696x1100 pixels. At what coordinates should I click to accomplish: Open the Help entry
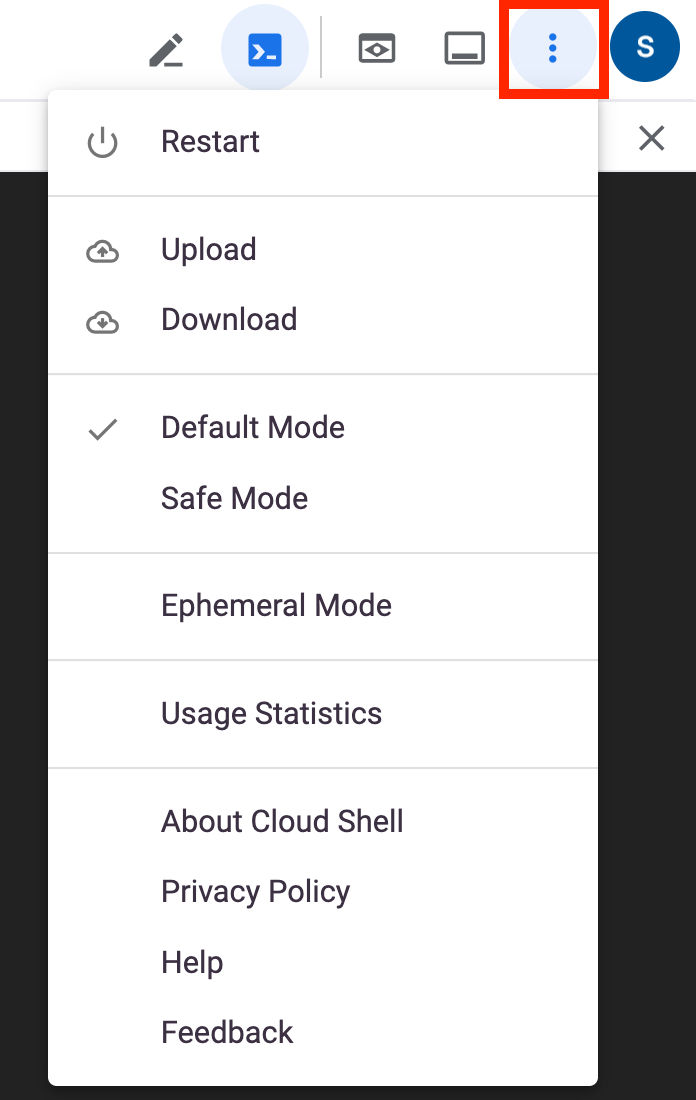[192, 962]
